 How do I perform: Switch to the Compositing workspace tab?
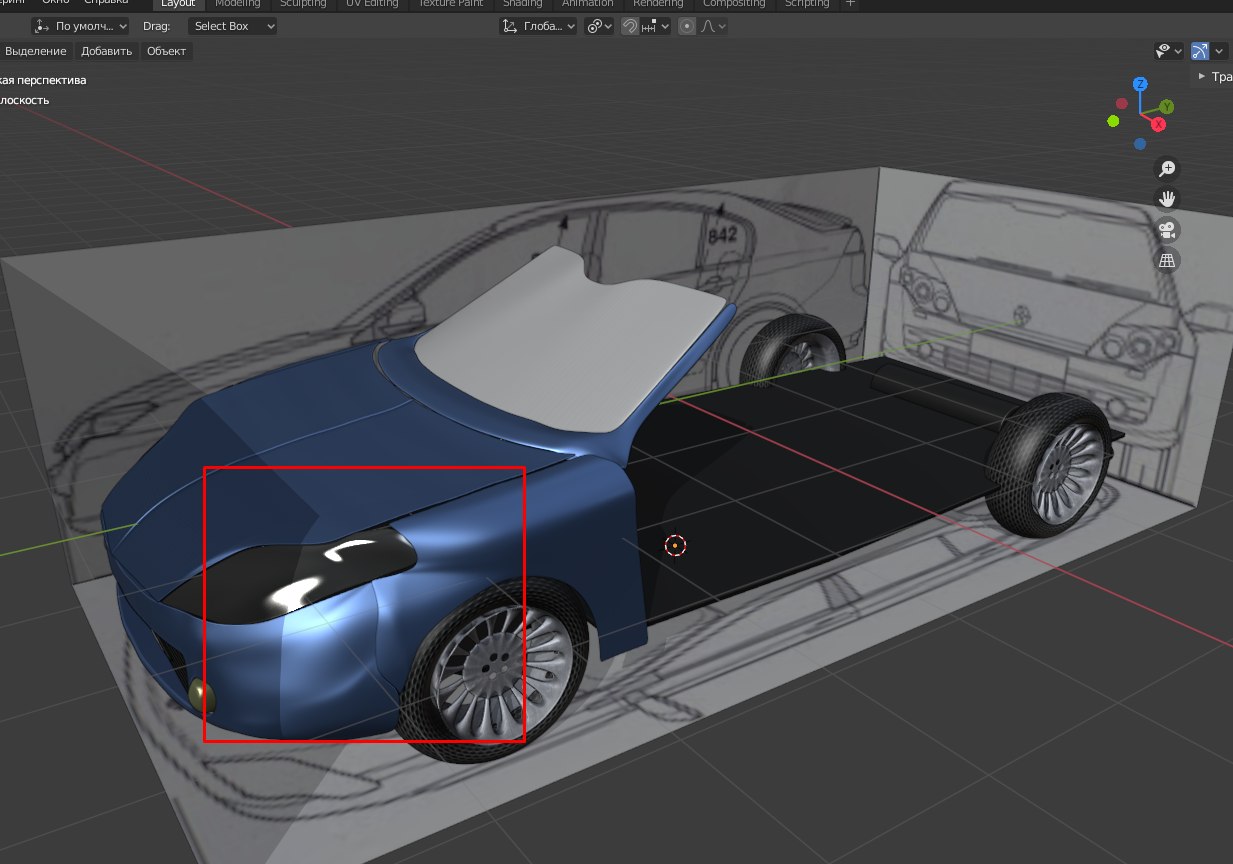[734, 4]
